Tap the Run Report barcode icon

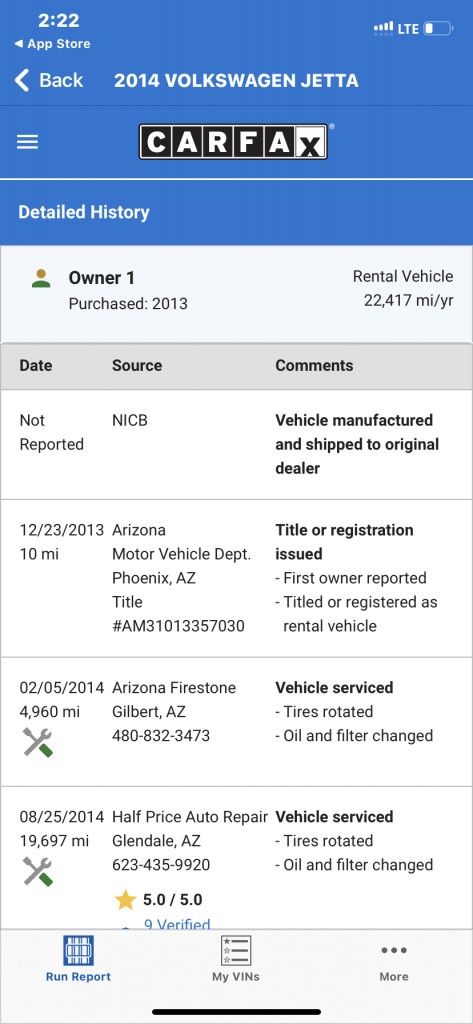tap(78, 950)
